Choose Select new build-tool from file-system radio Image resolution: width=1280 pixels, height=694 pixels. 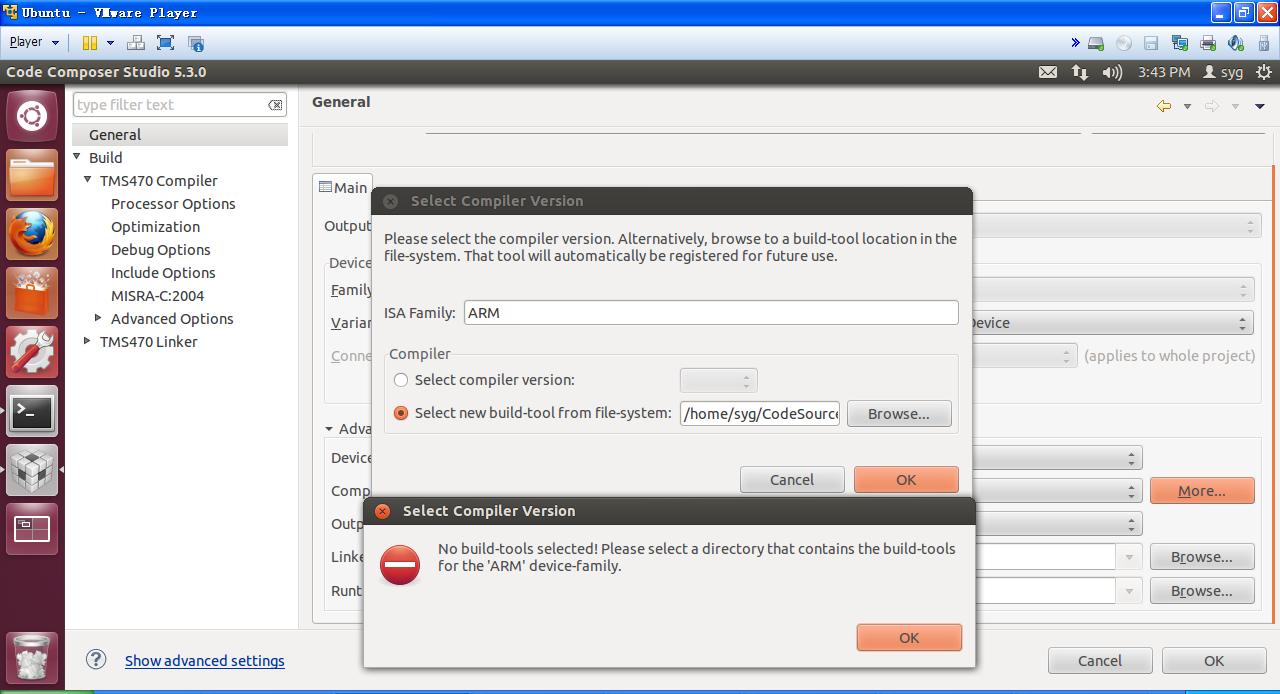(401, 413)
